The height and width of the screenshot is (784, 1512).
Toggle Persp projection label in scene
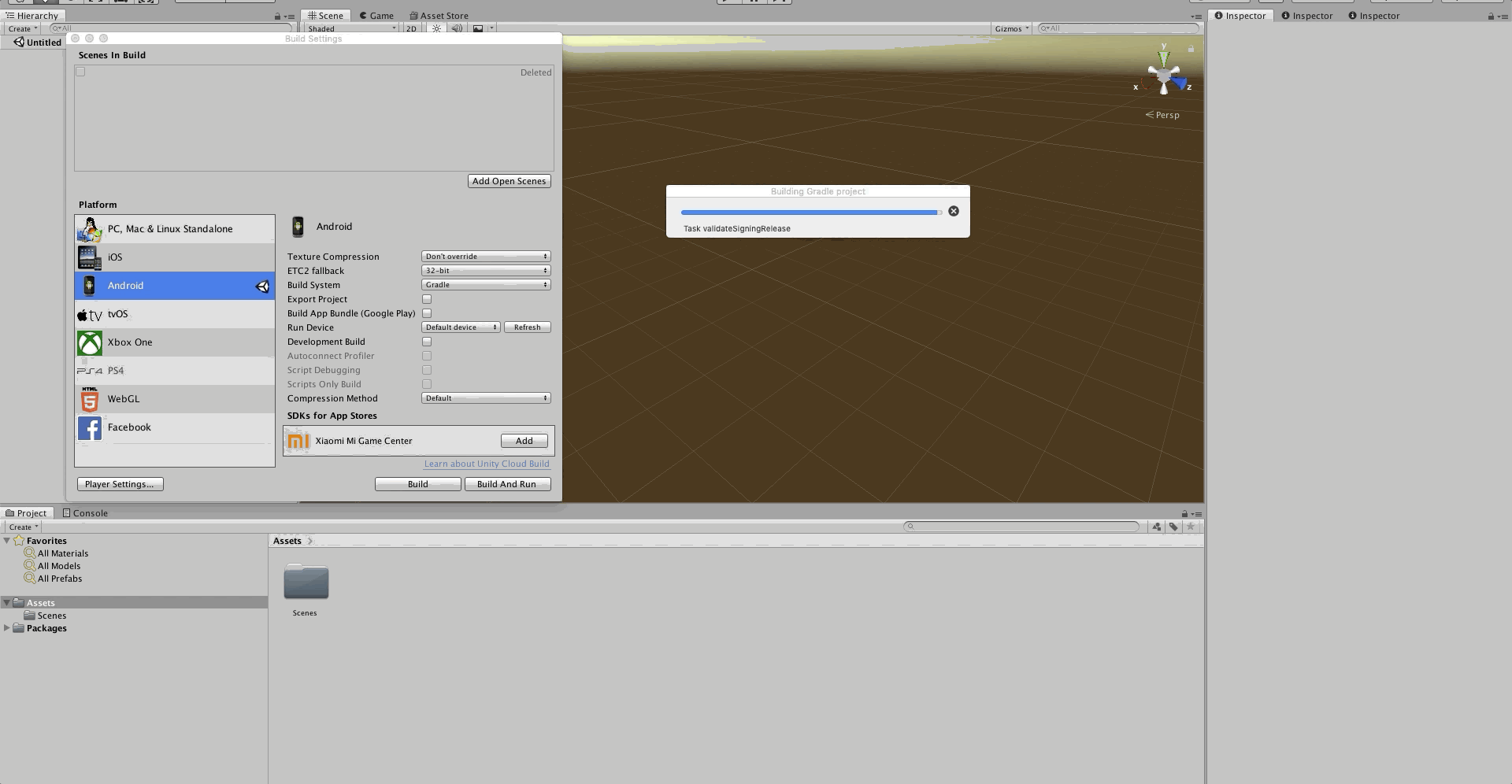(x=1162, y=115)
